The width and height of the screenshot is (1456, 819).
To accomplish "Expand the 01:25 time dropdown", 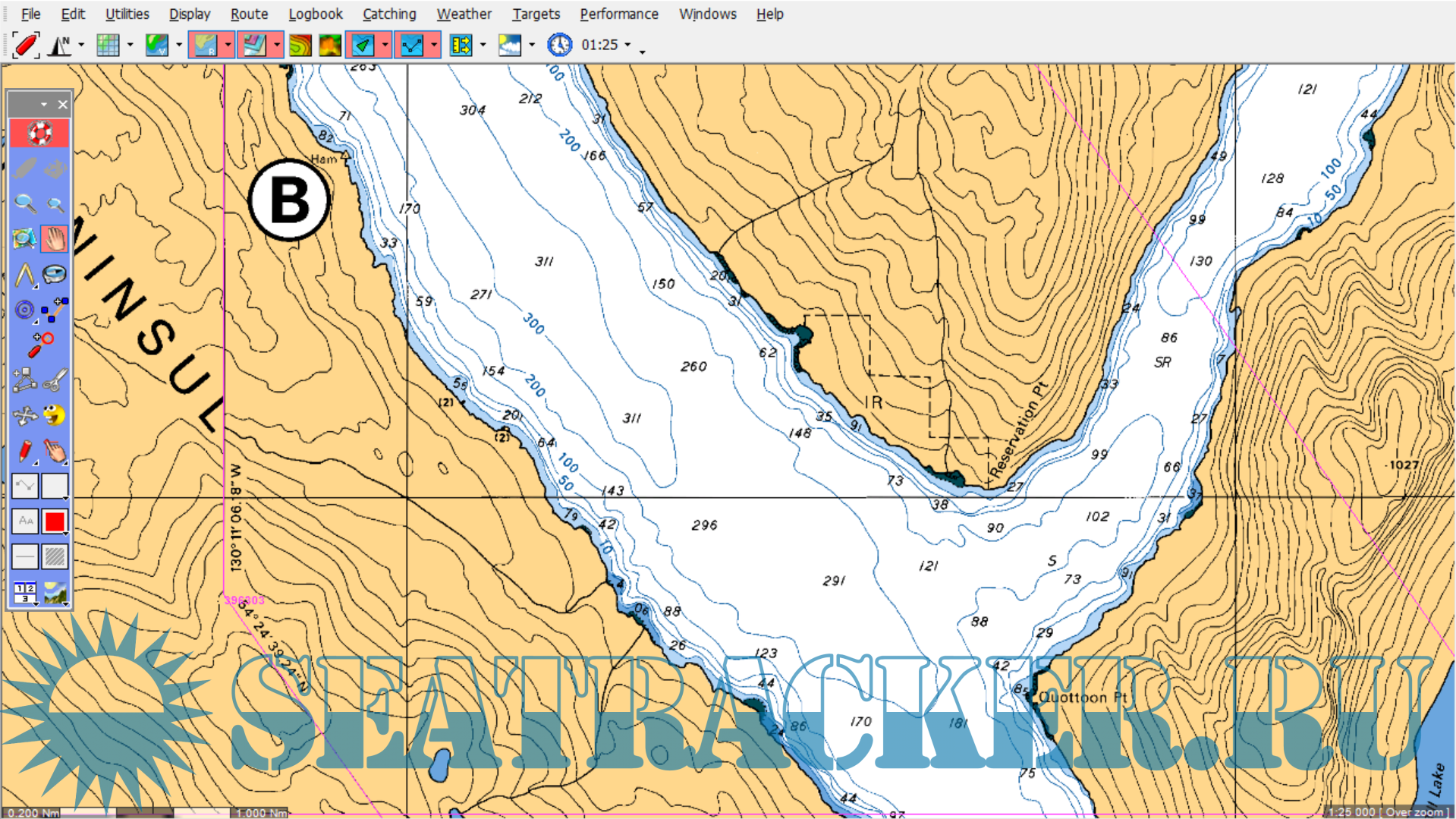I will (x=627, y=46).
